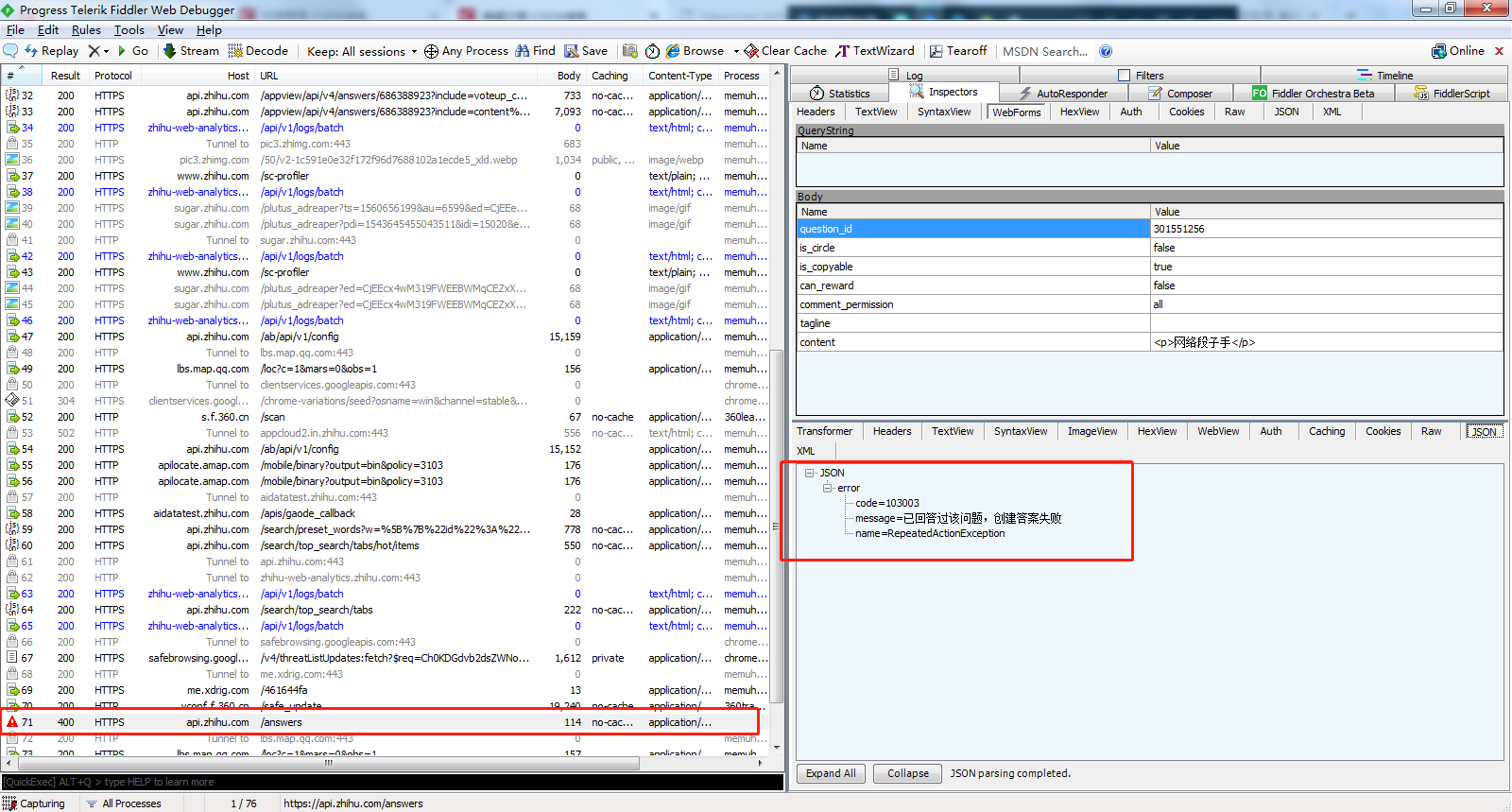The width and height of the screenshot is (1512, 812).
Task: Click Tearoff toolbar icon
Action: point(936,51)
